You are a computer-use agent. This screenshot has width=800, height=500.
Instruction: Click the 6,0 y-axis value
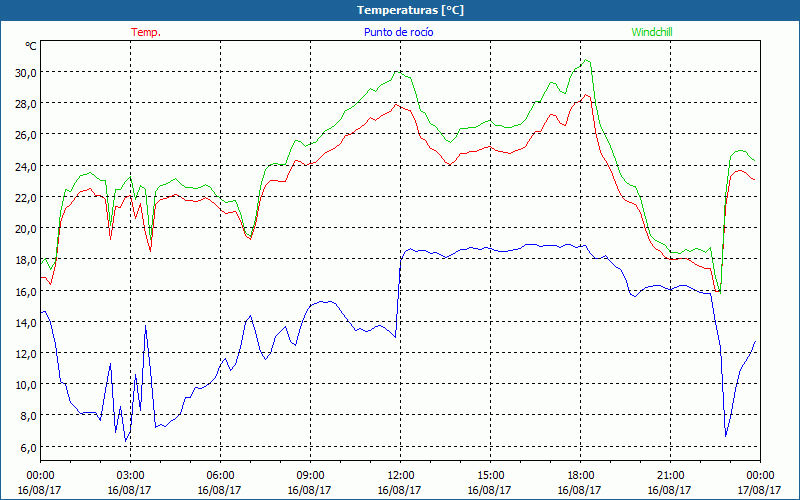28,447
